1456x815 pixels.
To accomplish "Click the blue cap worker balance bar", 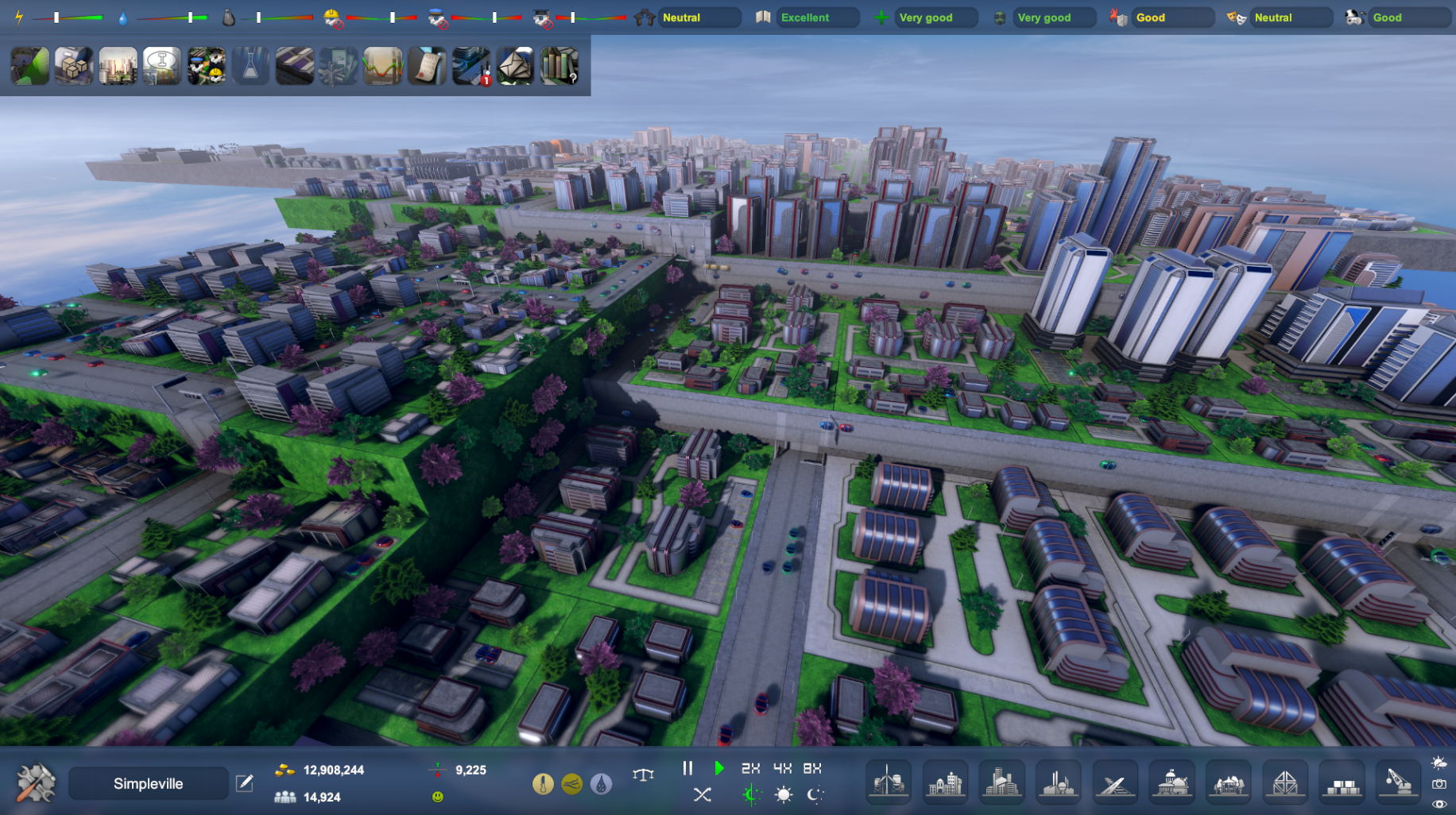I will 486,17.
